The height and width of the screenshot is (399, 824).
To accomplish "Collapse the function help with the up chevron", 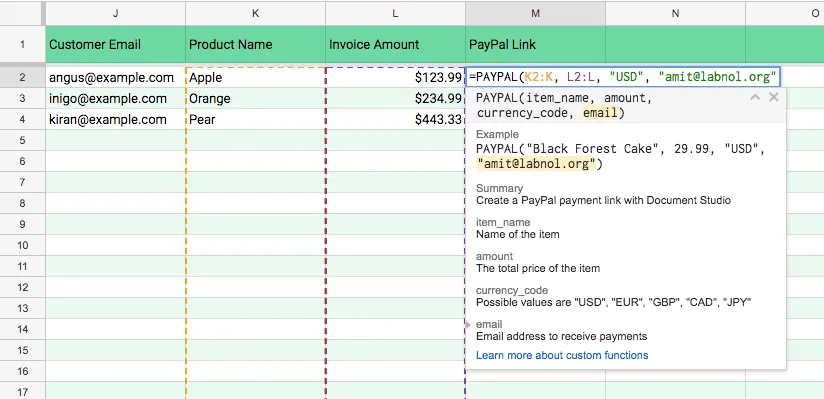I will 755,97.
